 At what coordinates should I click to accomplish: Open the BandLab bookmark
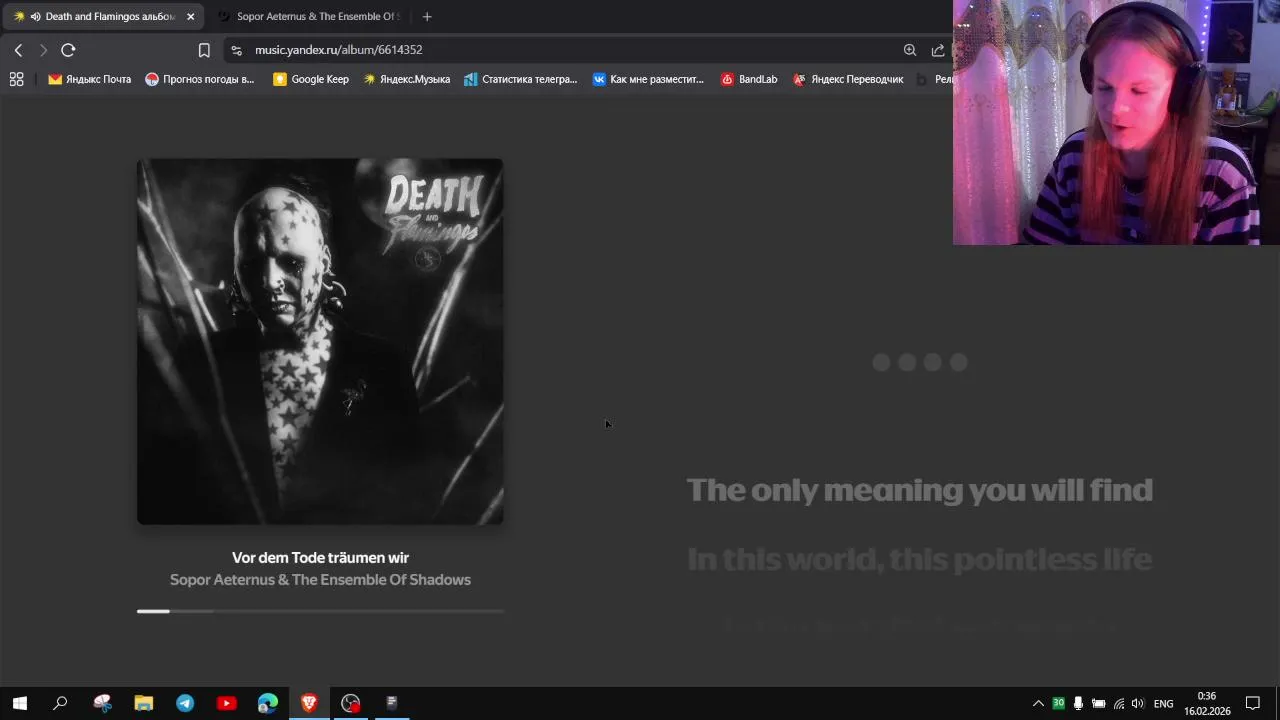(749, 79)
